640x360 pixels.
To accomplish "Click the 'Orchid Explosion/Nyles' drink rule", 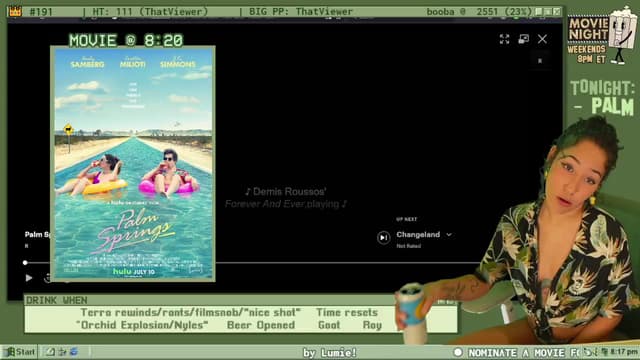I will pos(142,325).
